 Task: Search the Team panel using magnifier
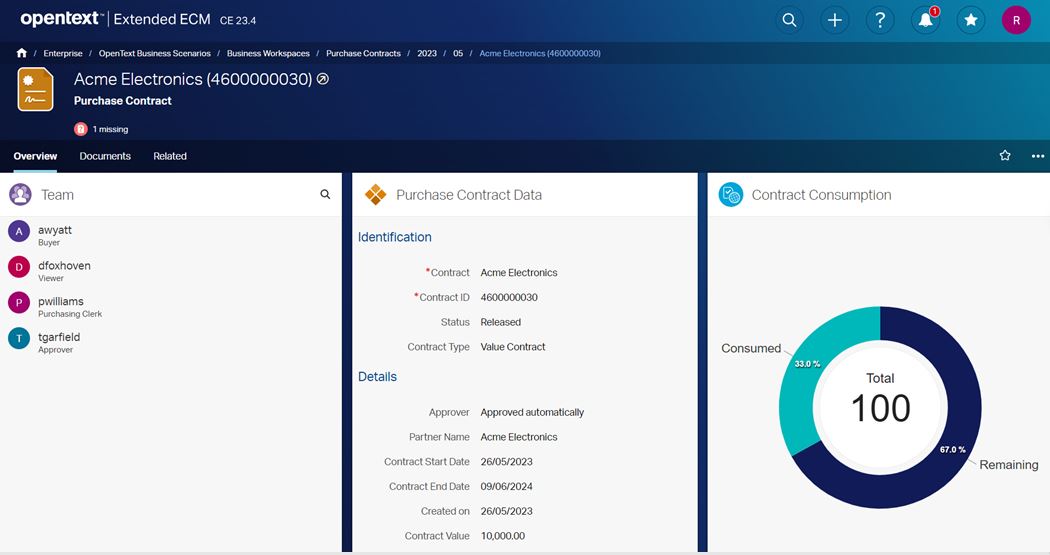pyautogui.click(x=325, y=195)
